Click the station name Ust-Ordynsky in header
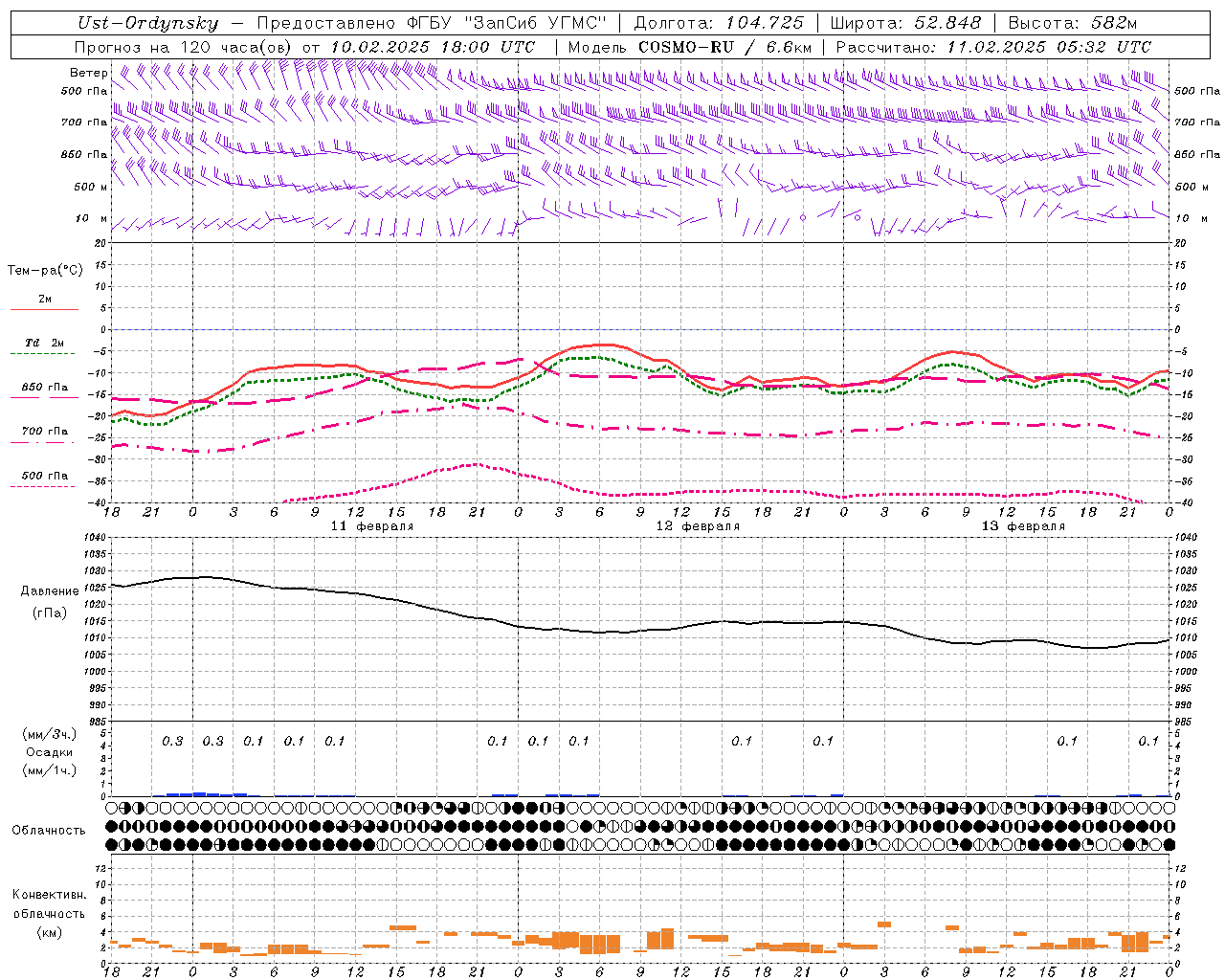 147,23
